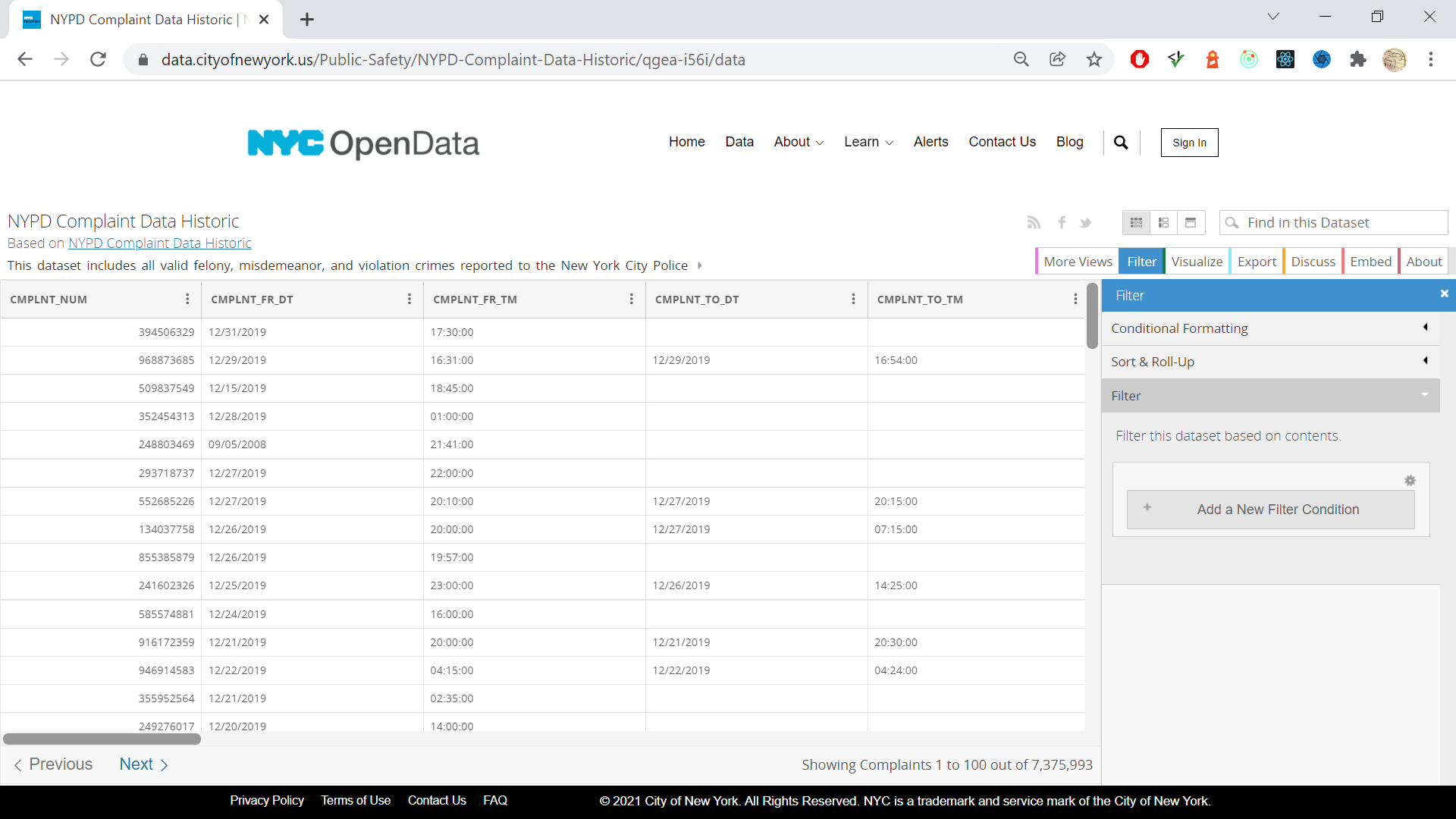Click the Chrome profile avatar
Viewport: 1456px width, 819px height.
point(1395,59)
